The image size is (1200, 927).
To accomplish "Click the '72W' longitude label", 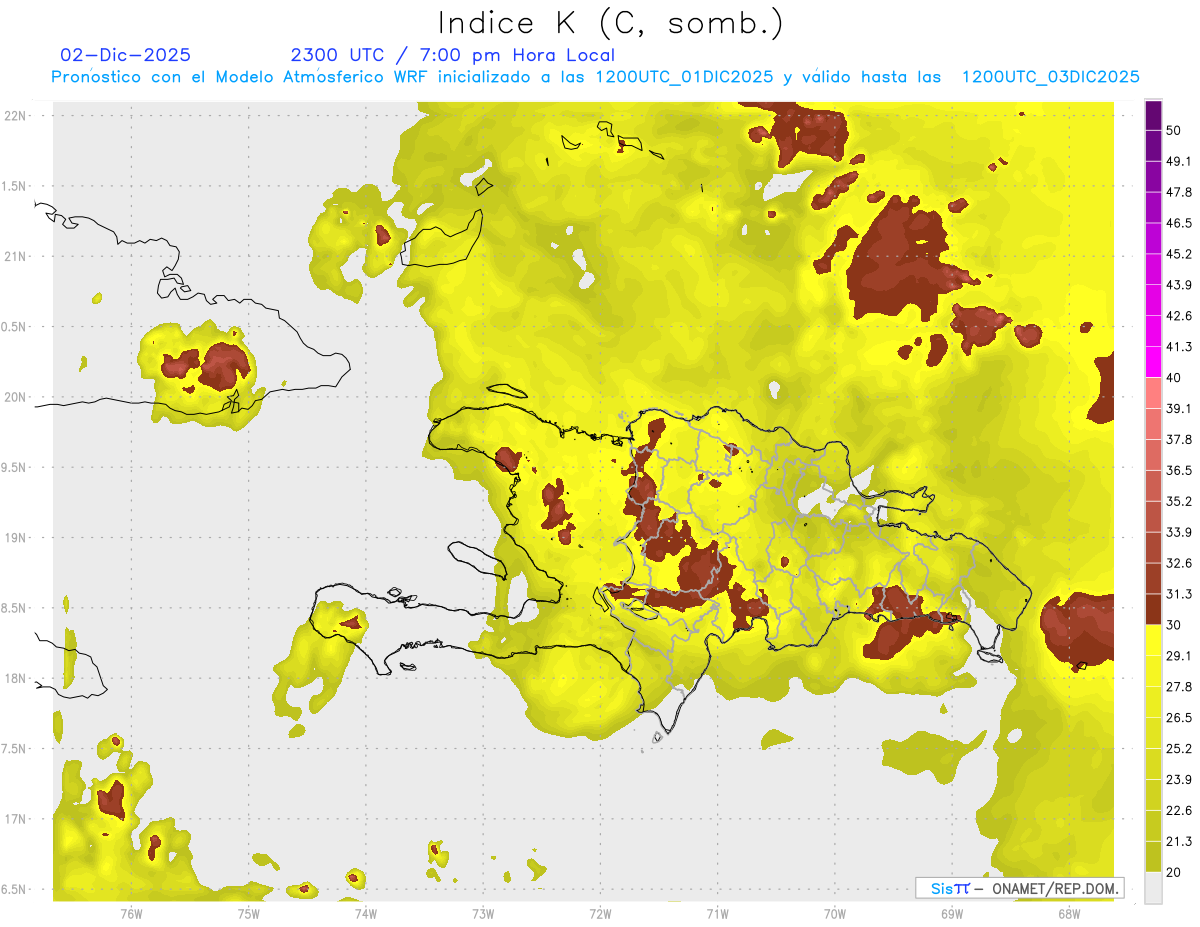I will (601, 914).
